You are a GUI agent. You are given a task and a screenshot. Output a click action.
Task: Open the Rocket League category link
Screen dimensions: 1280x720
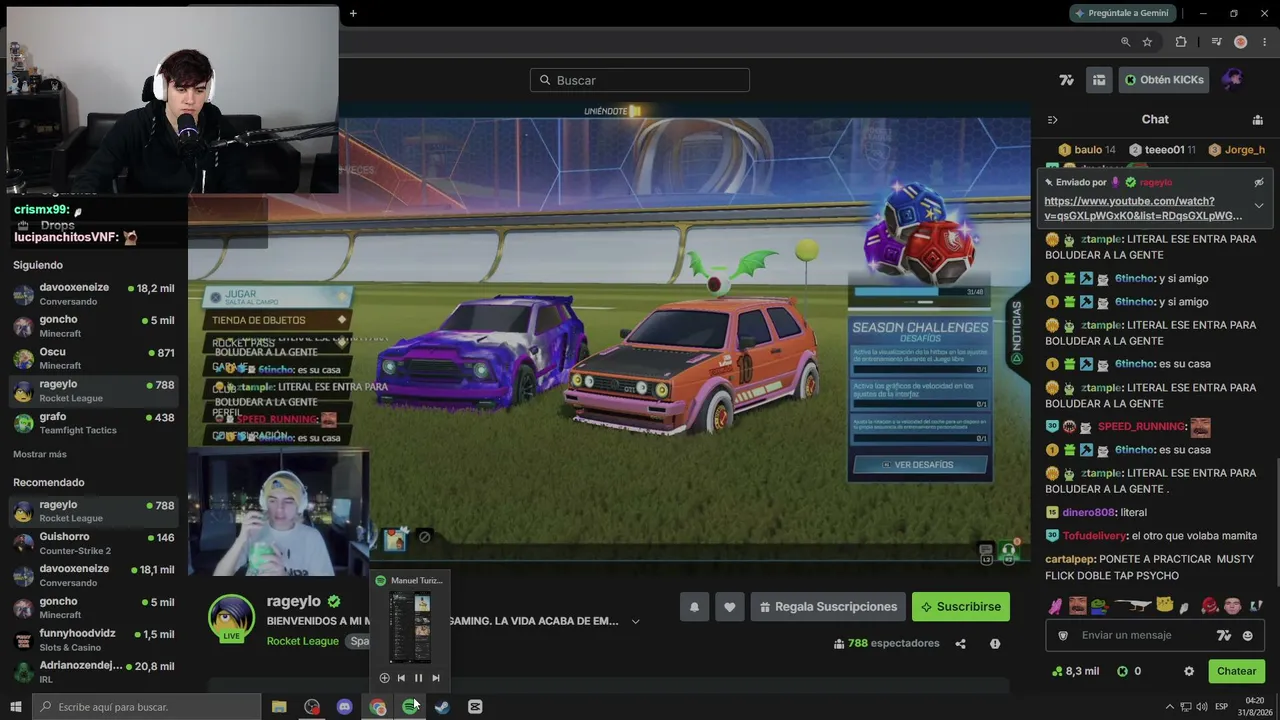click(x=303, y=641)
